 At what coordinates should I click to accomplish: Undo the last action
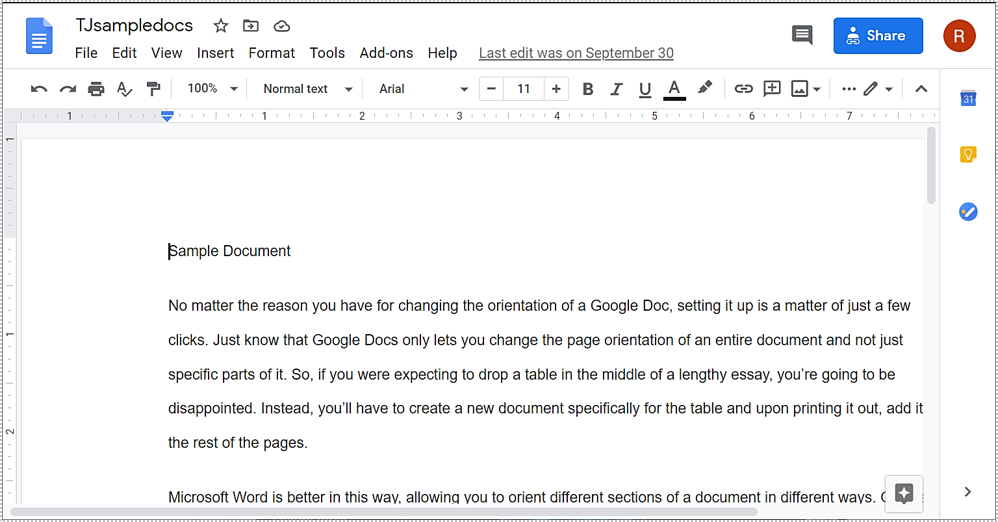[x=39, y=89]
